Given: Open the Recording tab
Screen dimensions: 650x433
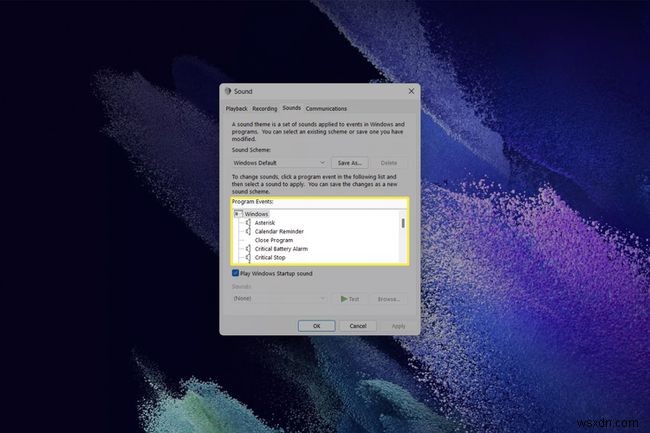Looking at the screenshot, I should click(x=264, y=109).
